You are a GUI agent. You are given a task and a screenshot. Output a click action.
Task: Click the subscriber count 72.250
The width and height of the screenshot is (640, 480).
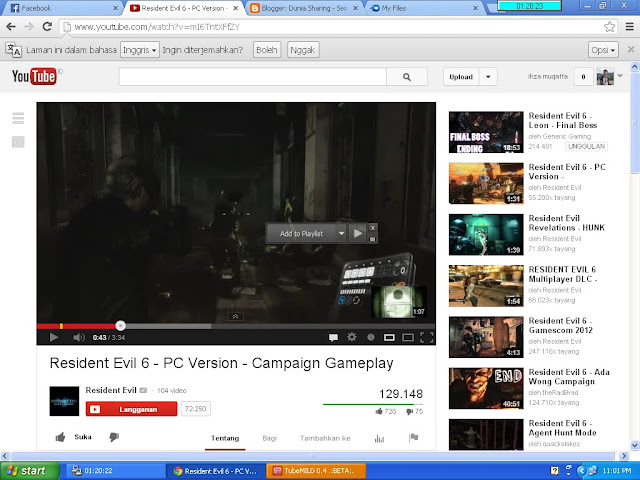pyautogui.click(x=196, y=409)
